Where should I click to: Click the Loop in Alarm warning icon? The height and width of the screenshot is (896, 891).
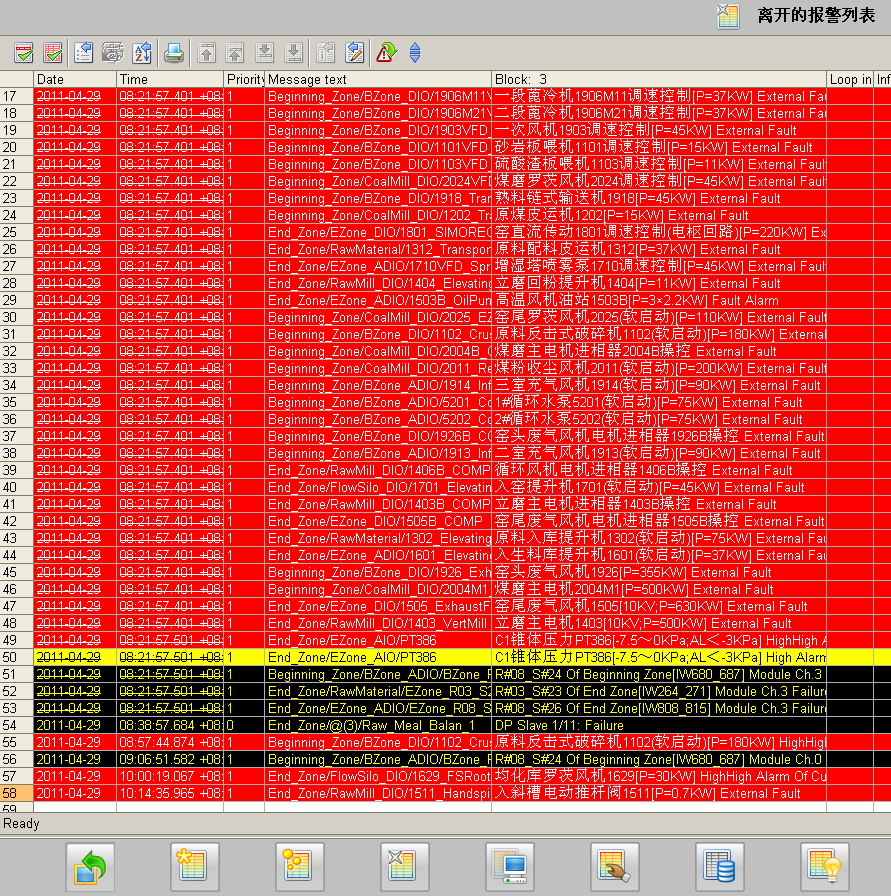point(387,53)
